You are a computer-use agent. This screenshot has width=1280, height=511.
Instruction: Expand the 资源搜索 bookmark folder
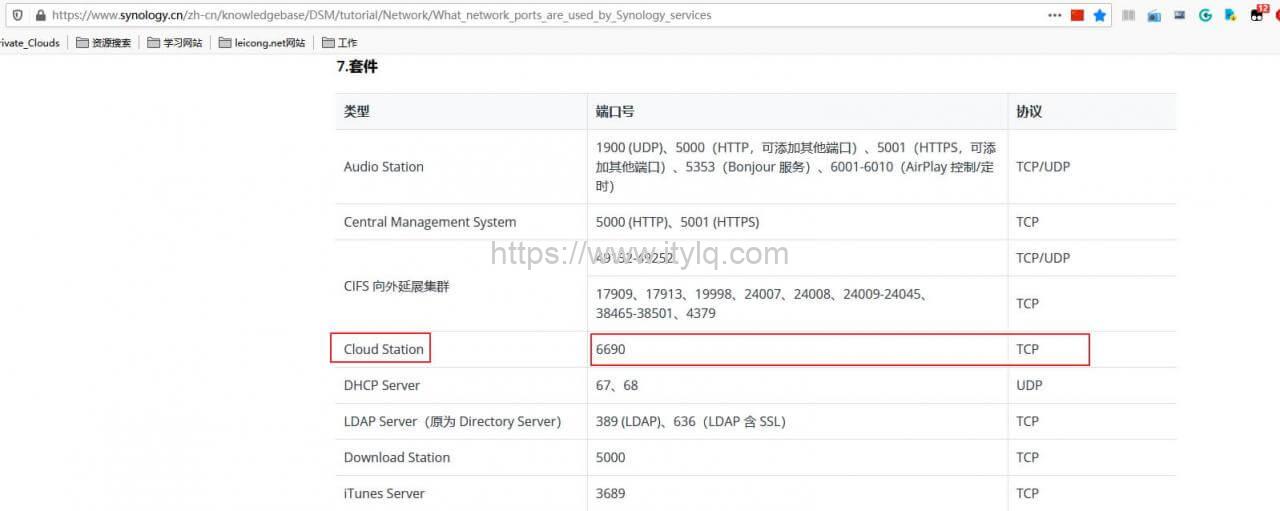tap(103, 43)
